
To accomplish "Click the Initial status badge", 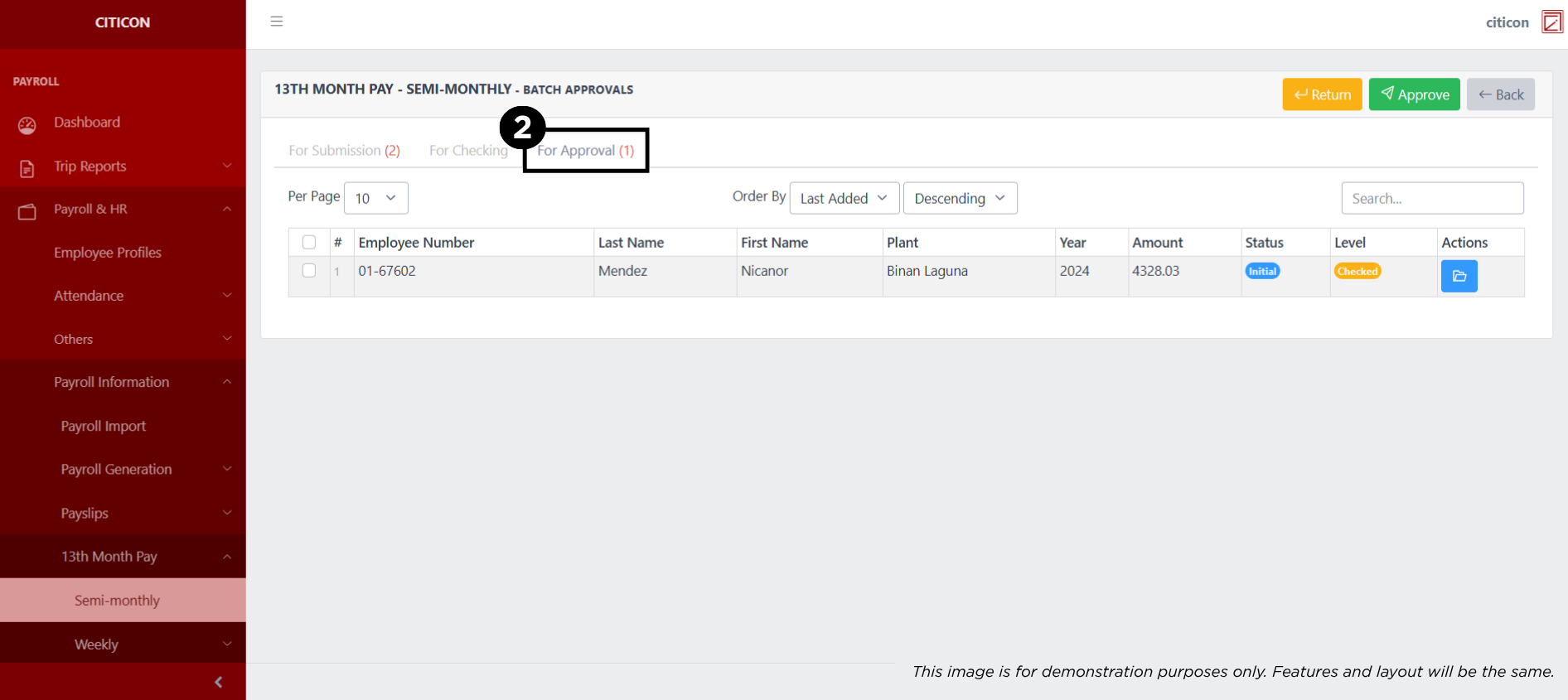I will (x=1262, y=272).
